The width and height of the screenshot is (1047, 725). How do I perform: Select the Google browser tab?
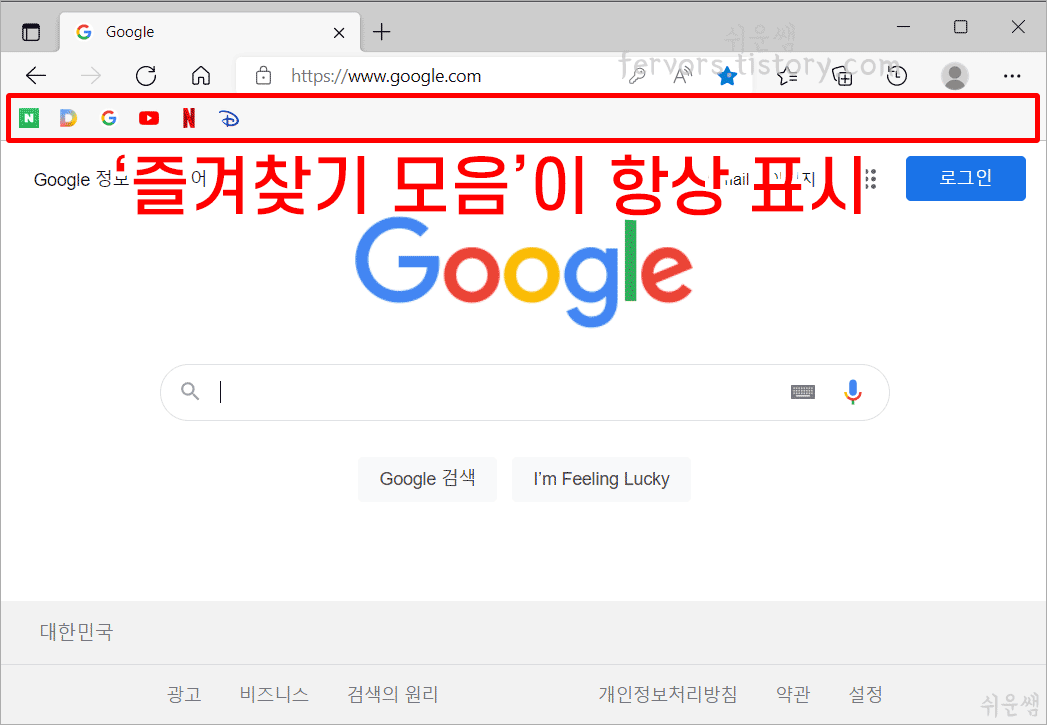tap(210, 31)
